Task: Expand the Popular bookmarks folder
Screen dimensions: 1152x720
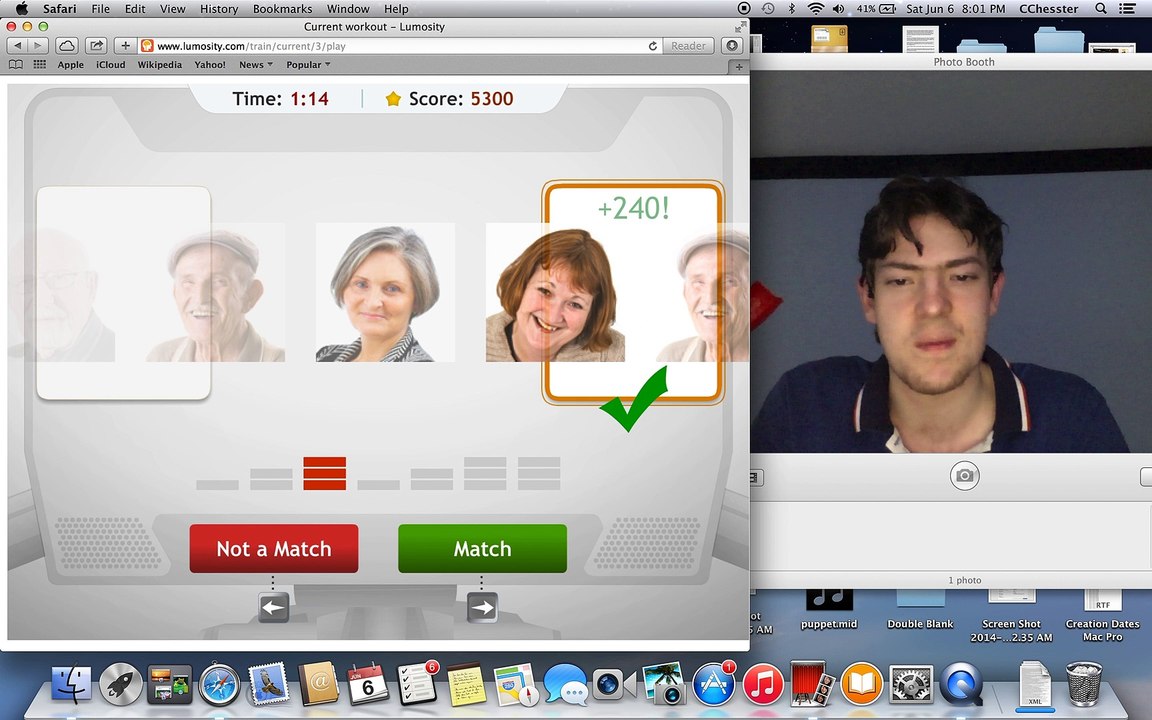Action: point(308,65)
